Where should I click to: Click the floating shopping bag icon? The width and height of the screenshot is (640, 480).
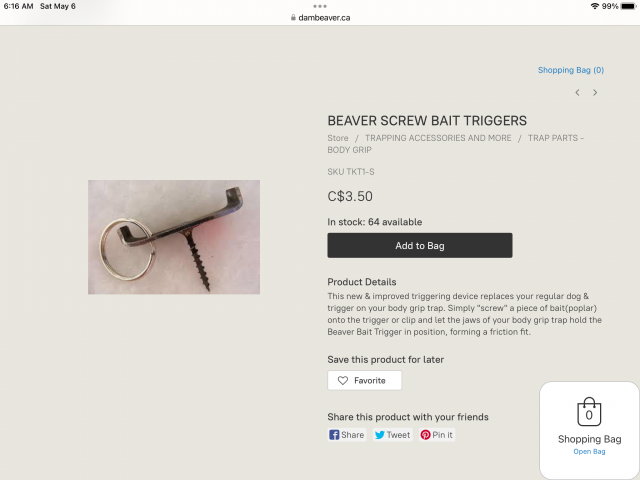(x=589, y=412)
